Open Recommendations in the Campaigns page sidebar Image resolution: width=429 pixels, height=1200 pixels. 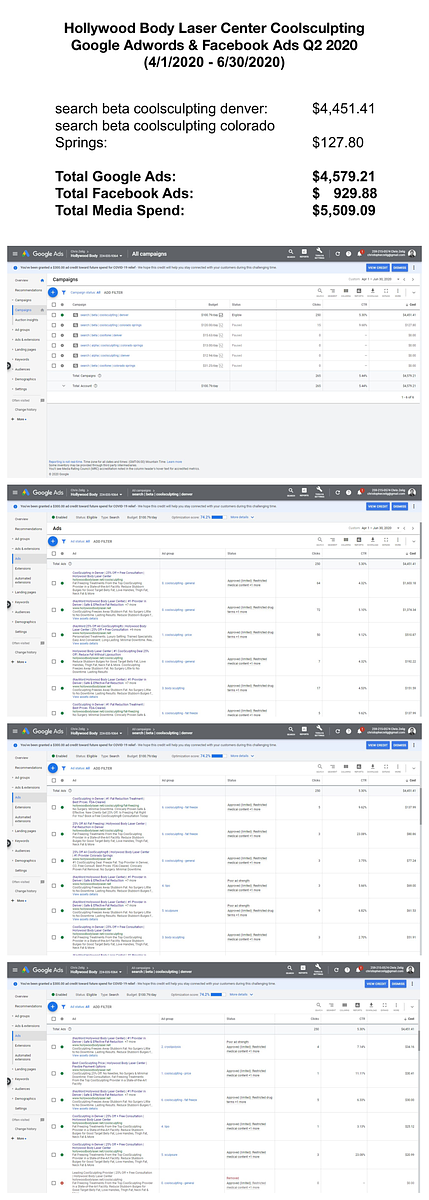(x=28, y=290)
